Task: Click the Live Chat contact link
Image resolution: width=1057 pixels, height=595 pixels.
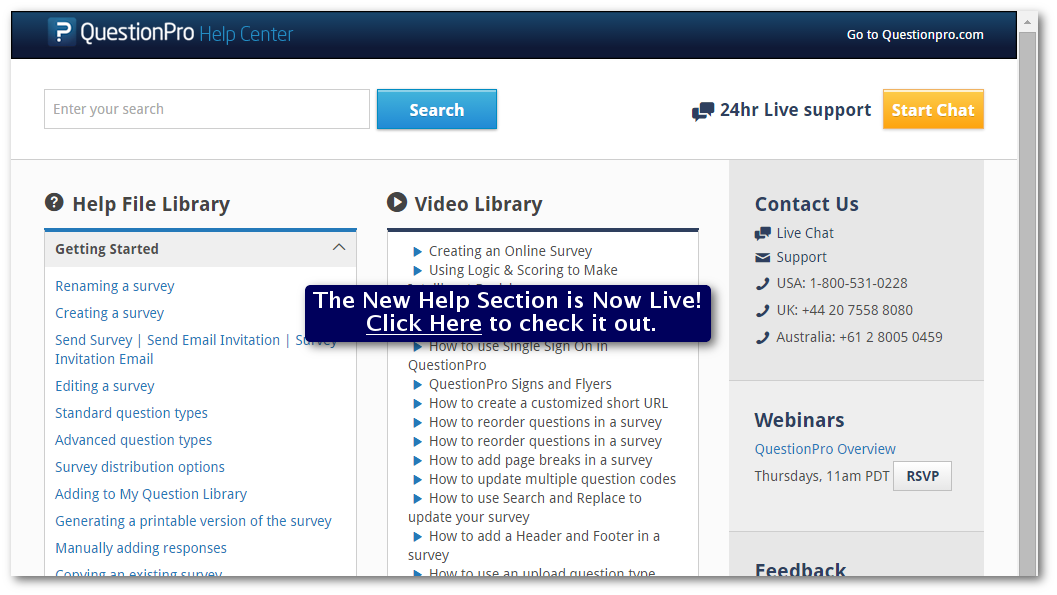Action: click(805, 233)
